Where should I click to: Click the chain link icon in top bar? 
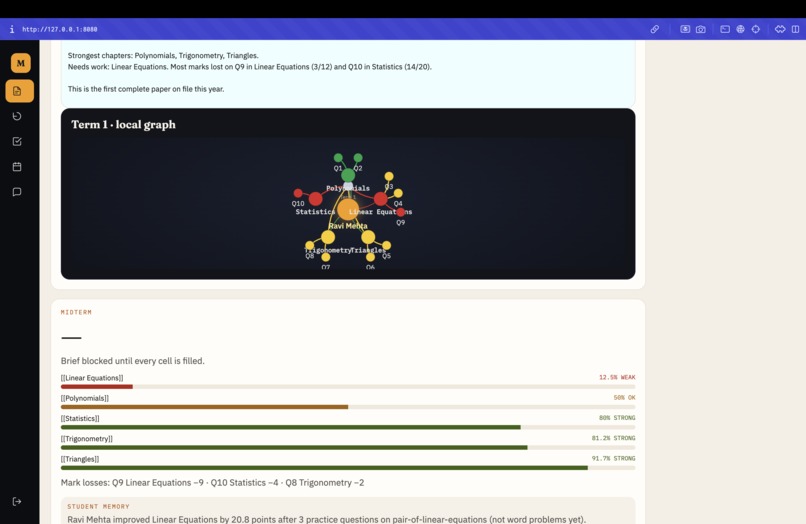point(654,29)
